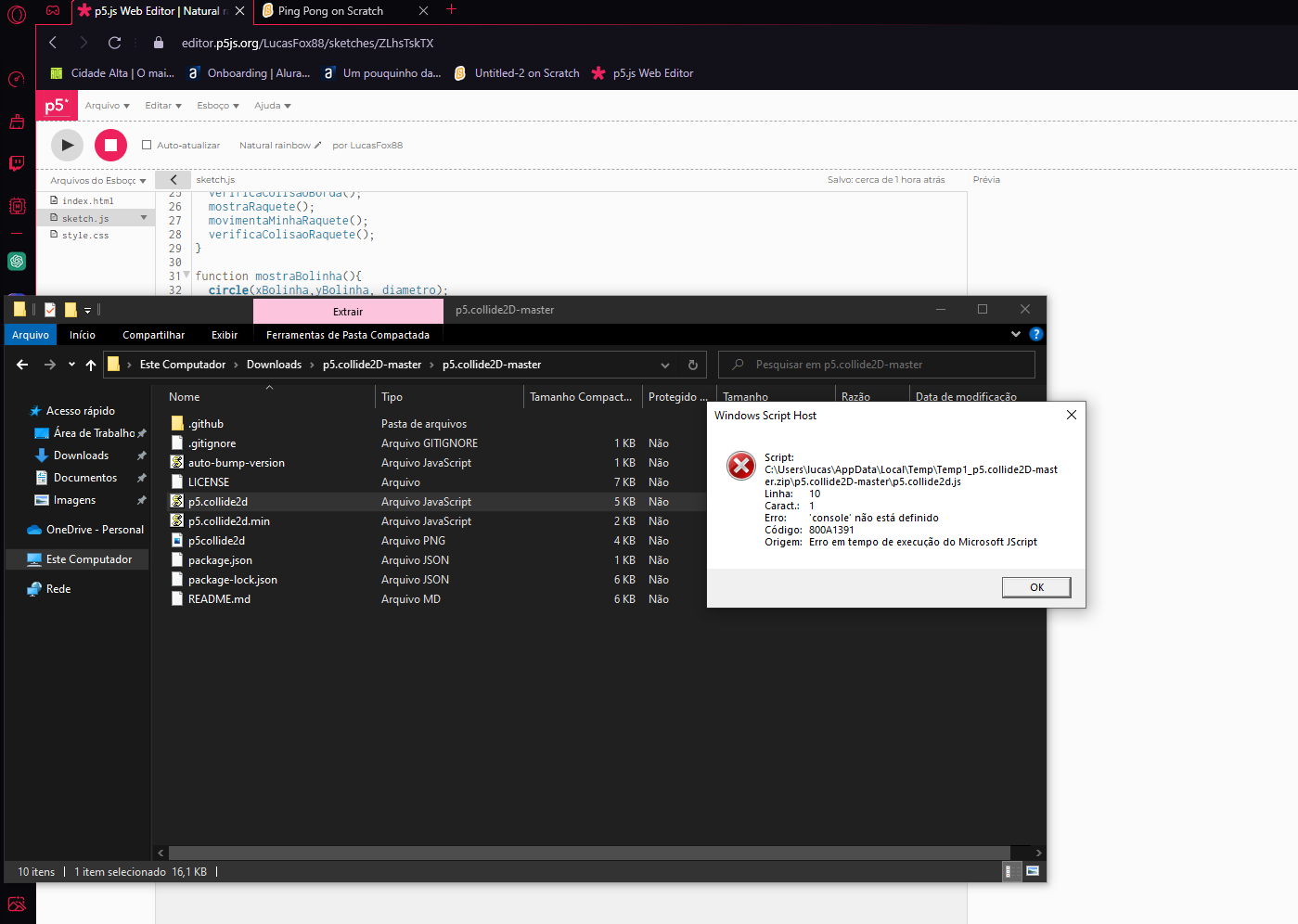Screen dimensions: 1298x924
Task: Select p5collide2d PNG file
Action: (x=216, y=541)
